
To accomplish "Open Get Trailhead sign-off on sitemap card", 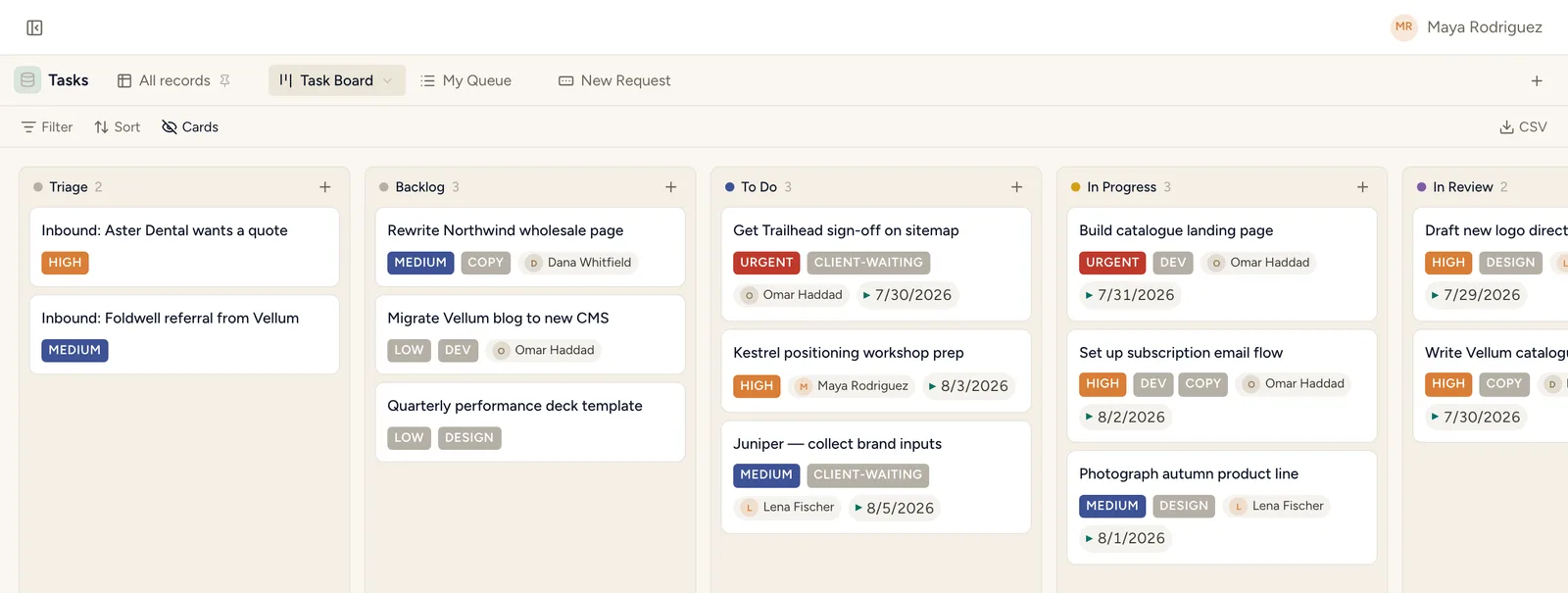I will coord(876,265).
